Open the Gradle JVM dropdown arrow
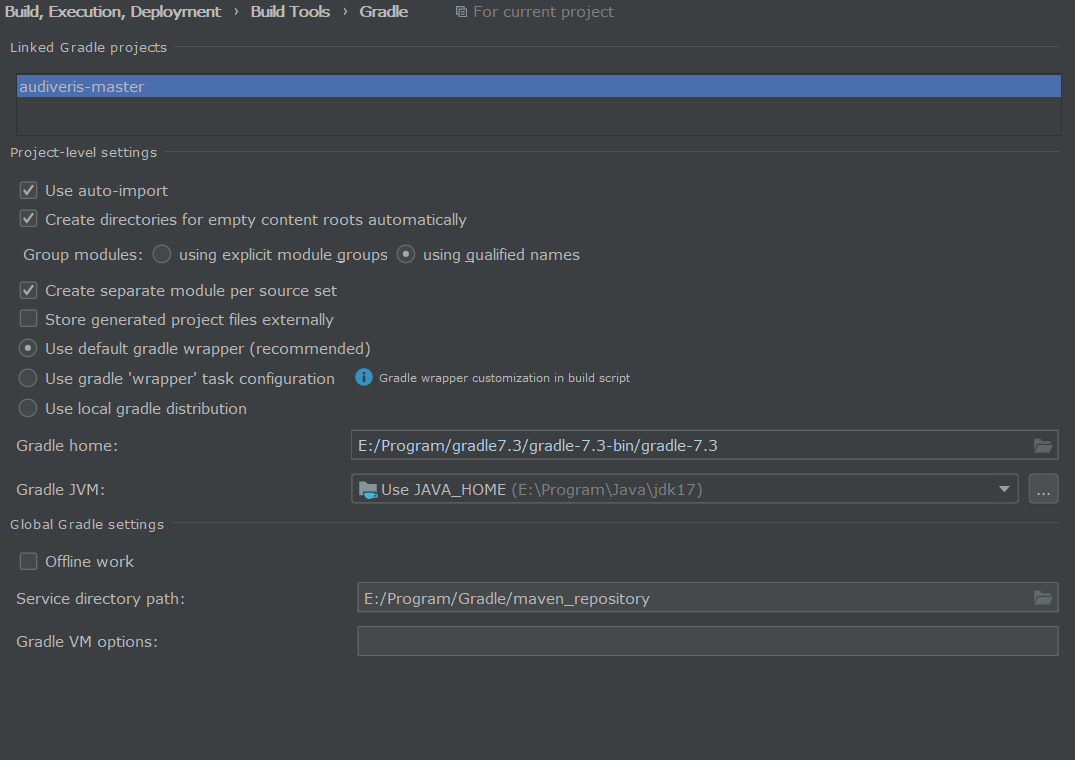 1004,489
